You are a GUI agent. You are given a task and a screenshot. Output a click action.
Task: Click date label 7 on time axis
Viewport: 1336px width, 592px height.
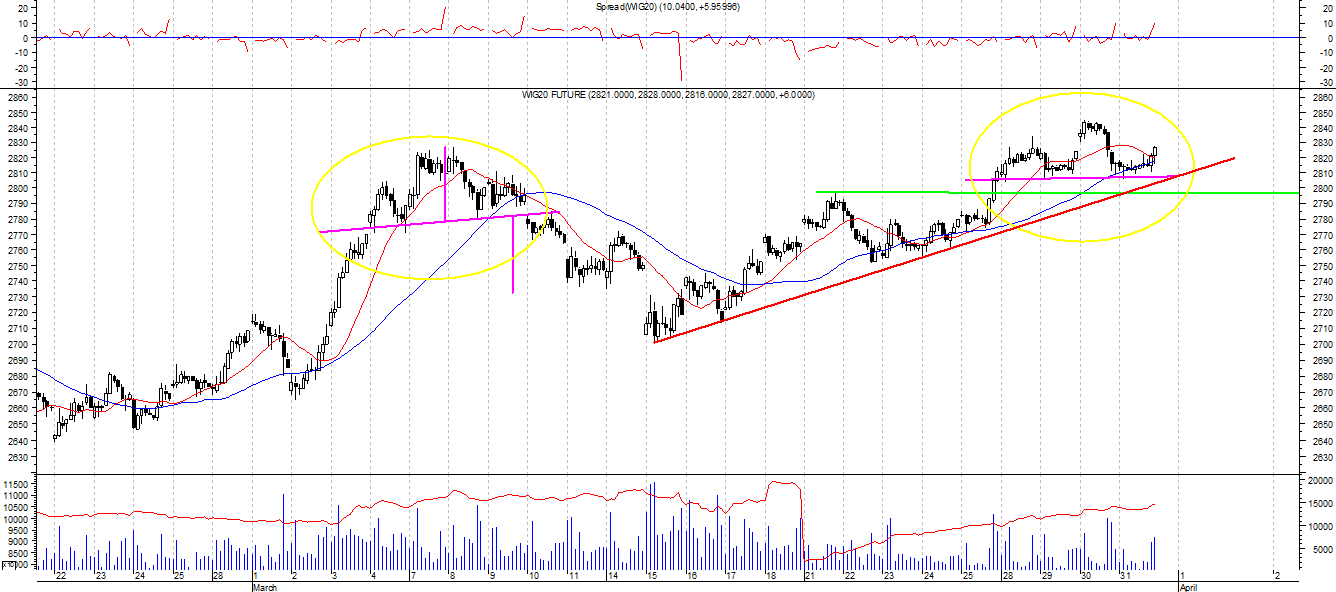tap(413, 576)
